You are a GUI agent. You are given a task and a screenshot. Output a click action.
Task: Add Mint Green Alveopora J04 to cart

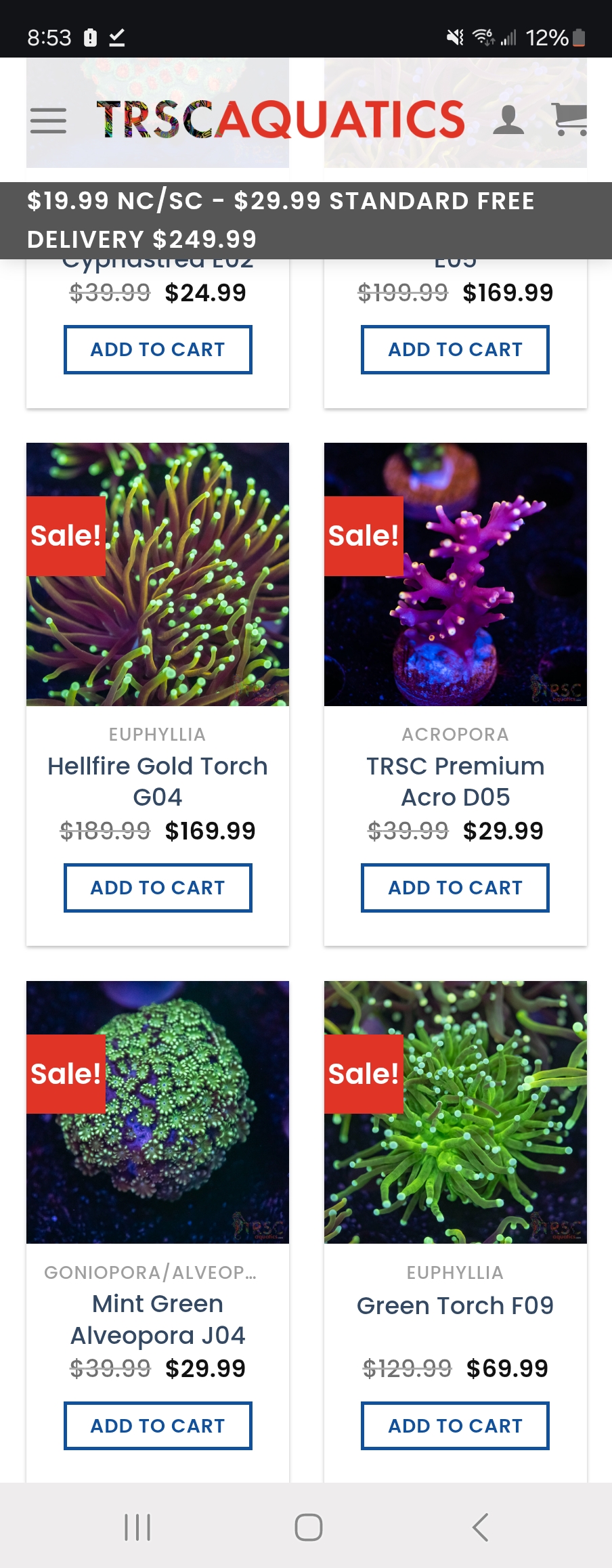click(x=158, y=1425)
